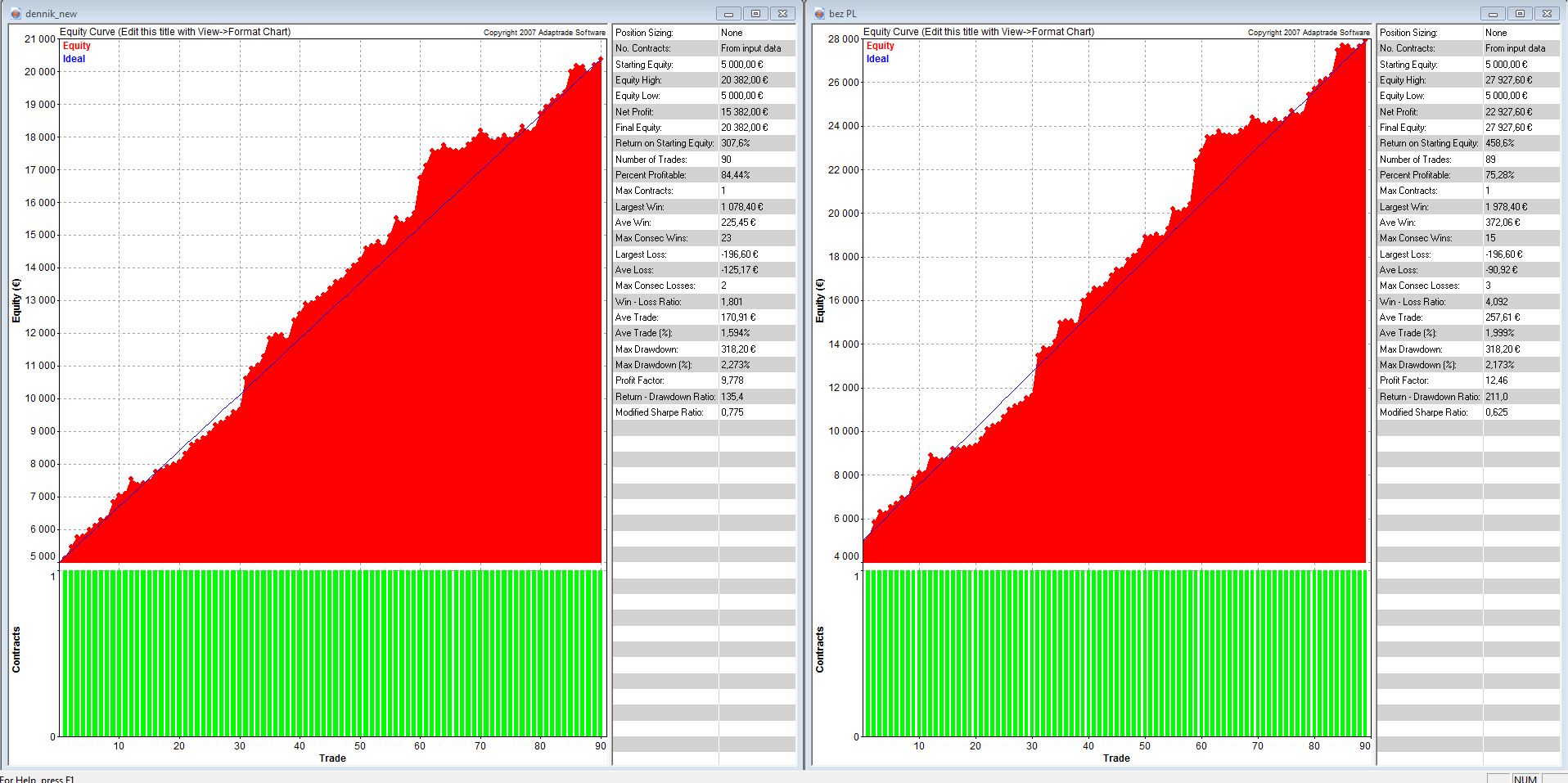This screenshot has width=1568, height=783.
Task: Click the bez PL window icon
Action: [x=818, y=13]
